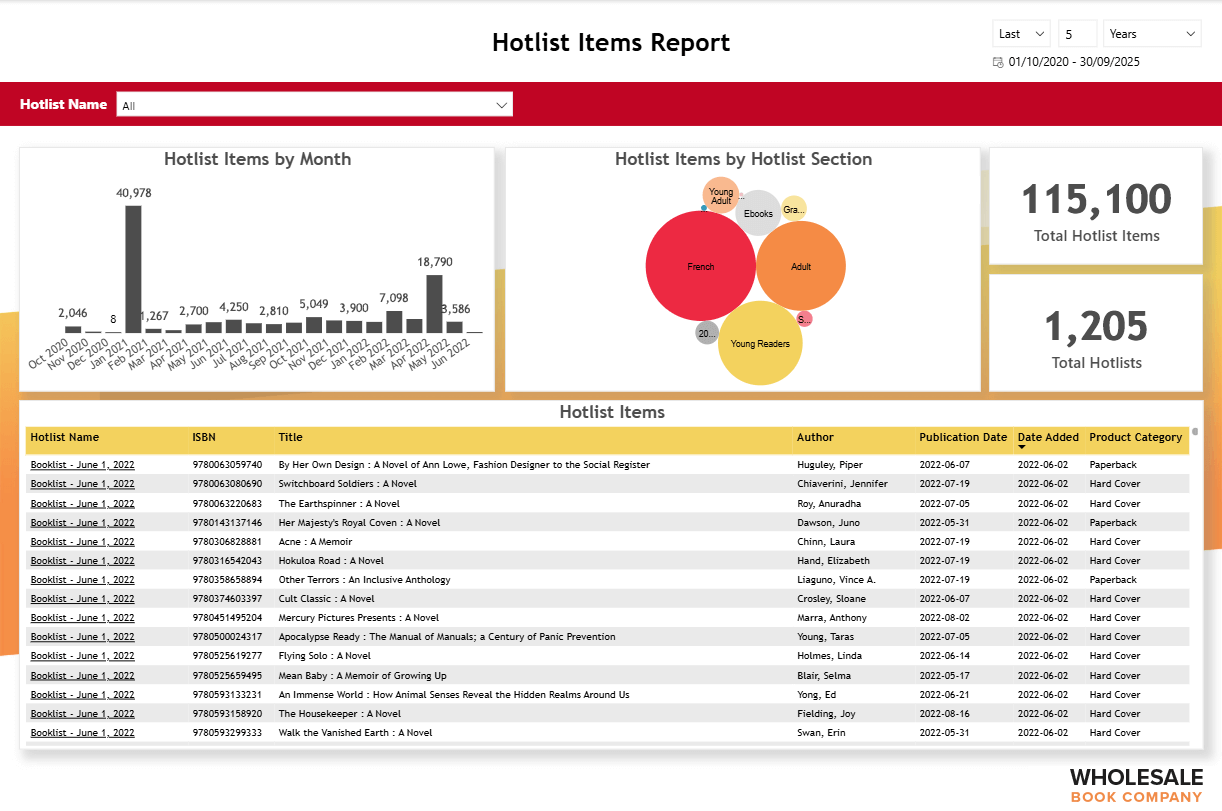The width and height of the screenshot is (1222, 811).
Task: Open the "Last" relative date dropdown
Action: 1021,34
